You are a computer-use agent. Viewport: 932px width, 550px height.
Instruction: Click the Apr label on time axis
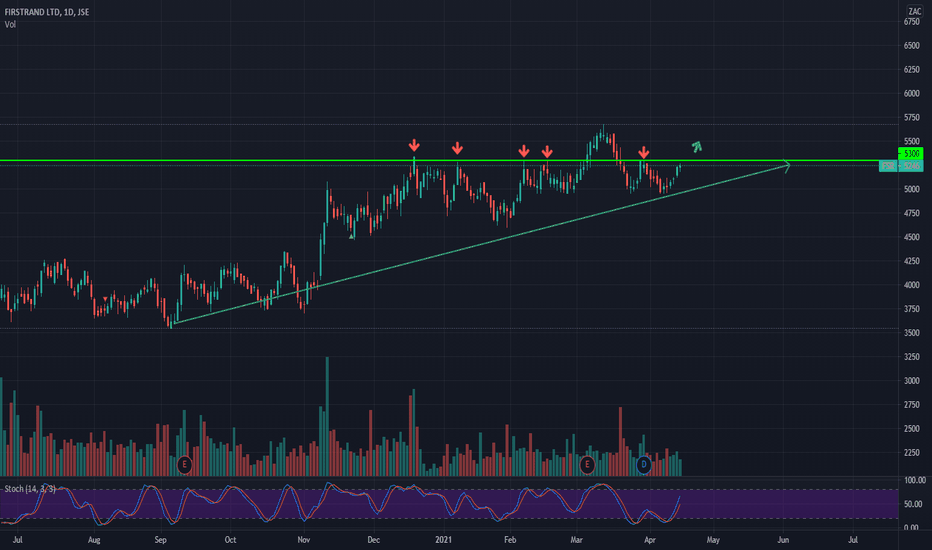(x=650, y=540)
